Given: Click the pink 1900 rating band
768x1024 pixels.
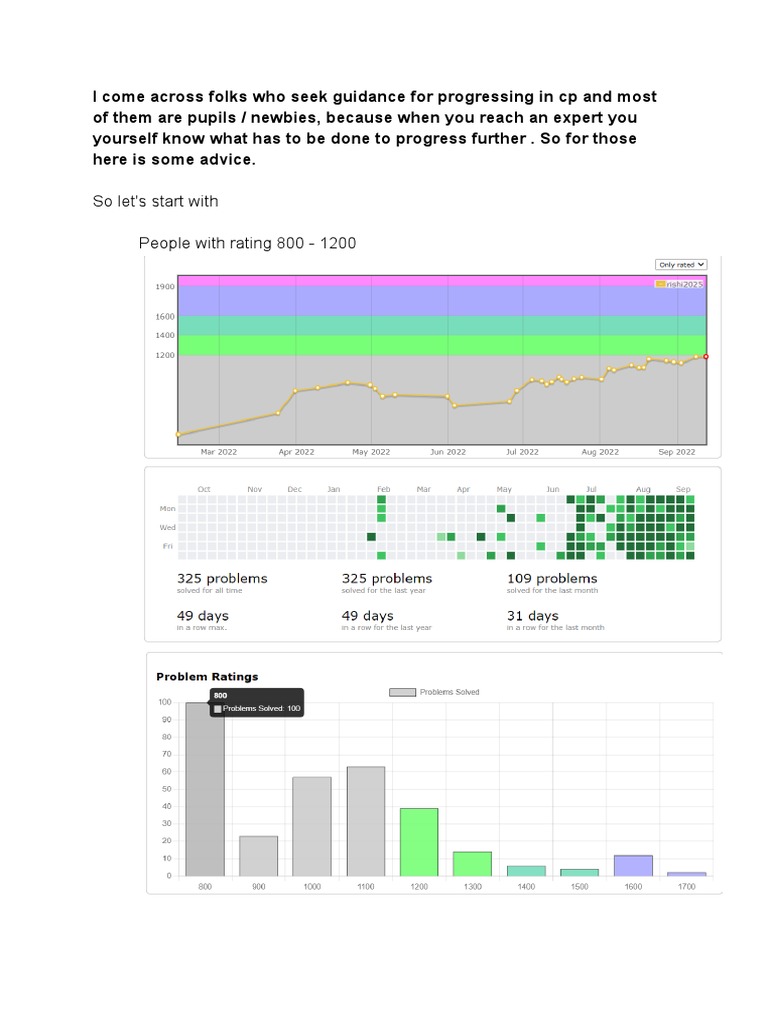Looking at the screenshot, I should click(440, 281).
